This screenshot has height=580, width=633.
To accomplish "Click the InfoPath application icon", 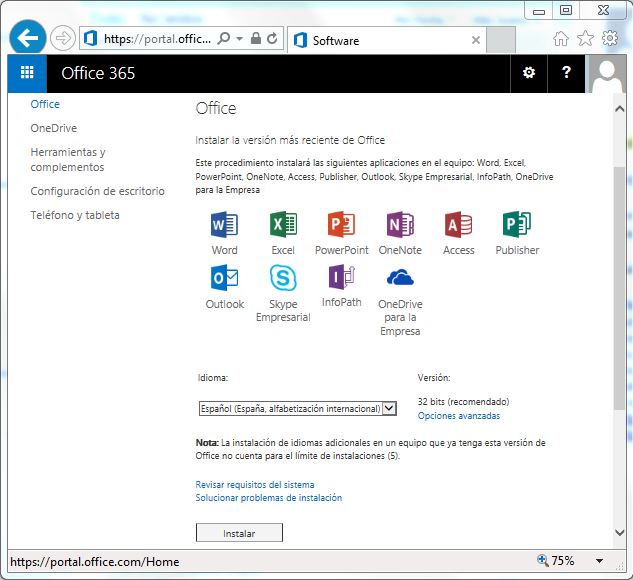I will pyautogui.click(x=342, y=277).
